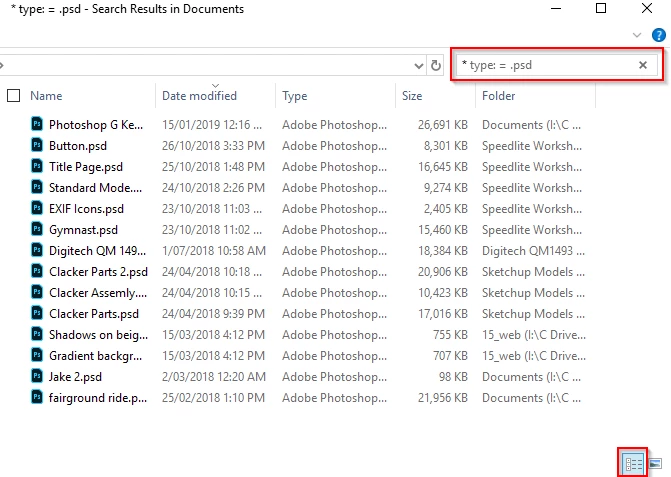Click the Digitech QM1493 folder cell
Viewport: 671px width, 477px height.
tap(533, 250)
